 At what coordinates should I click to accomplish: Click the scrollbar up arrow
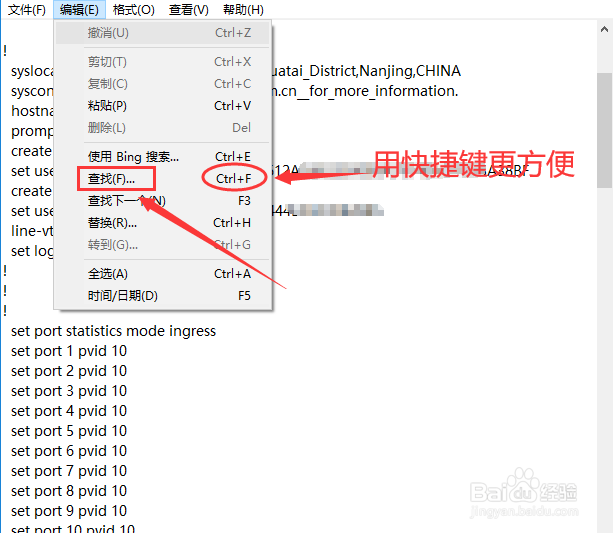click(x=604, y=29)
